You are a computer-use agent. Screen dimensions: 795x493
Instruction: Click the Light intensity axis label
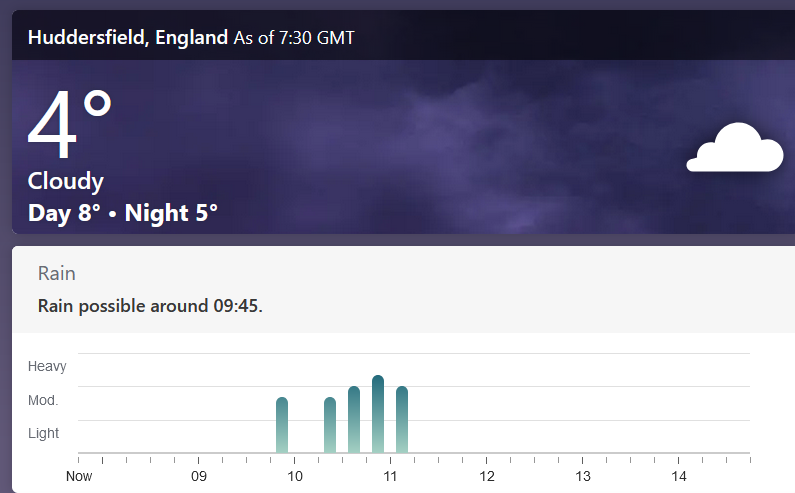(44, 433)
